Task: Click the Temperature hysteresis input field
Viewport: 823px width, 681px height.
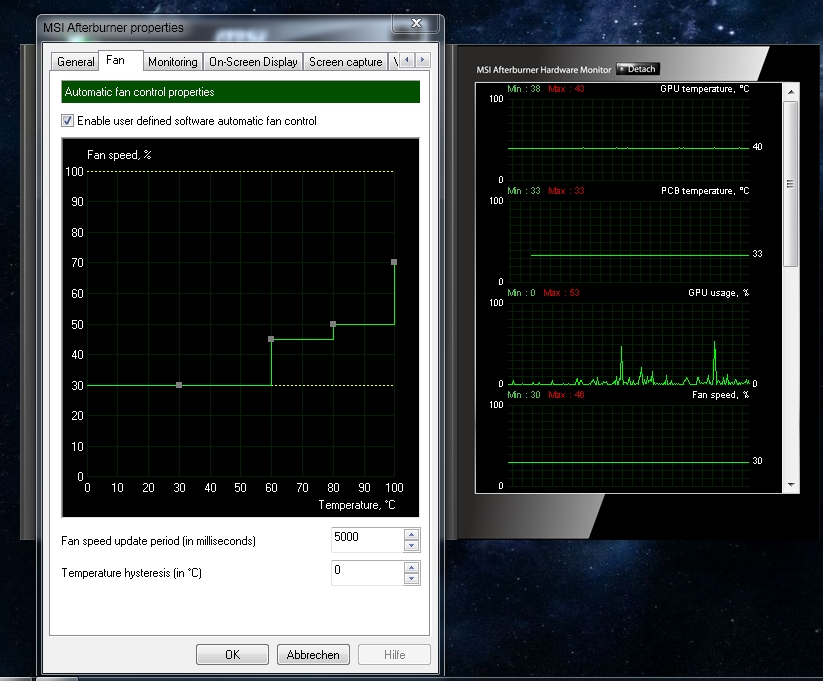Action: 367,573
